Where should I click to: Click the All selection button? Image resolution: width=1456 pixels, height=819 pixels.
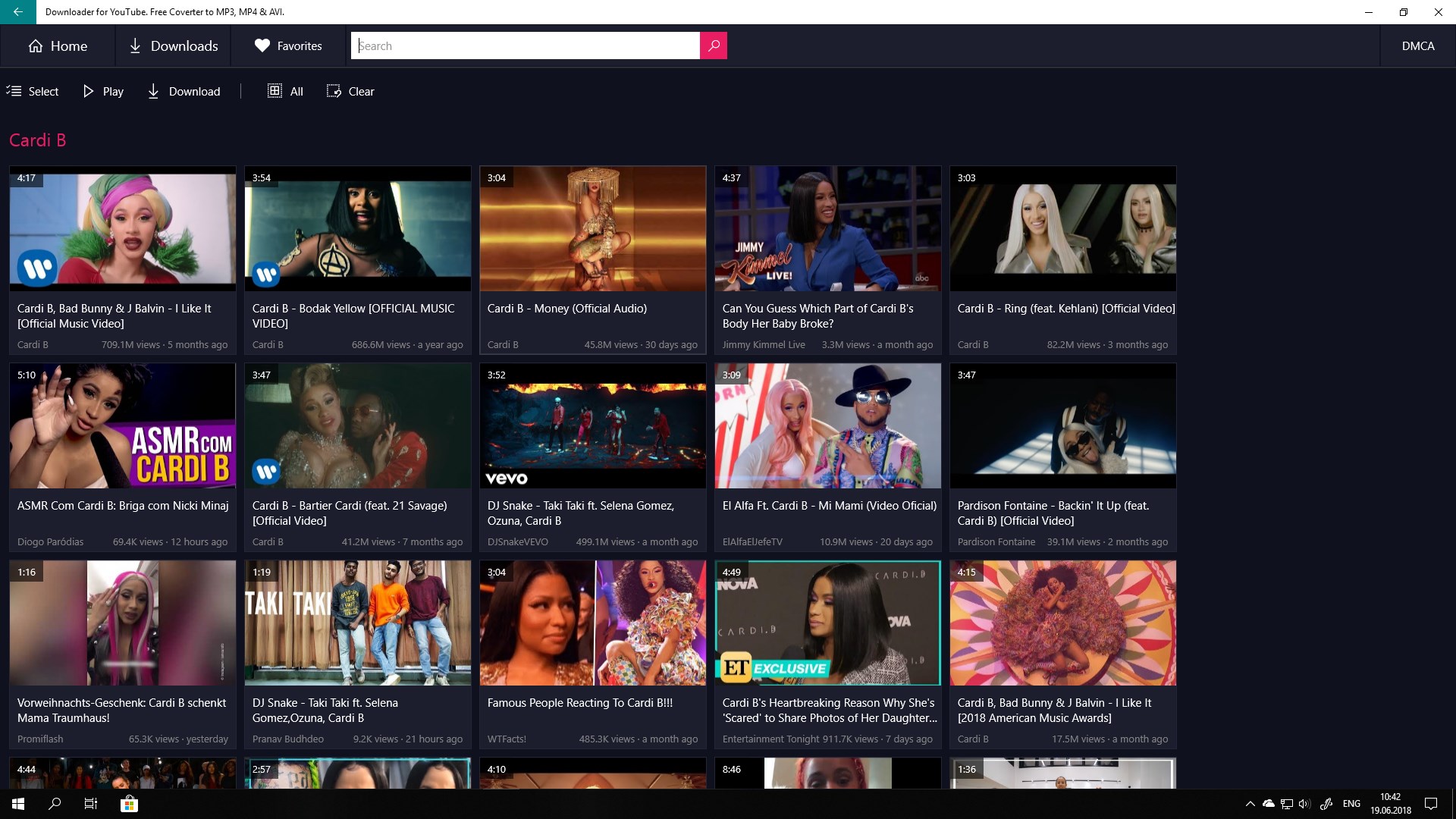coord(285,91)
